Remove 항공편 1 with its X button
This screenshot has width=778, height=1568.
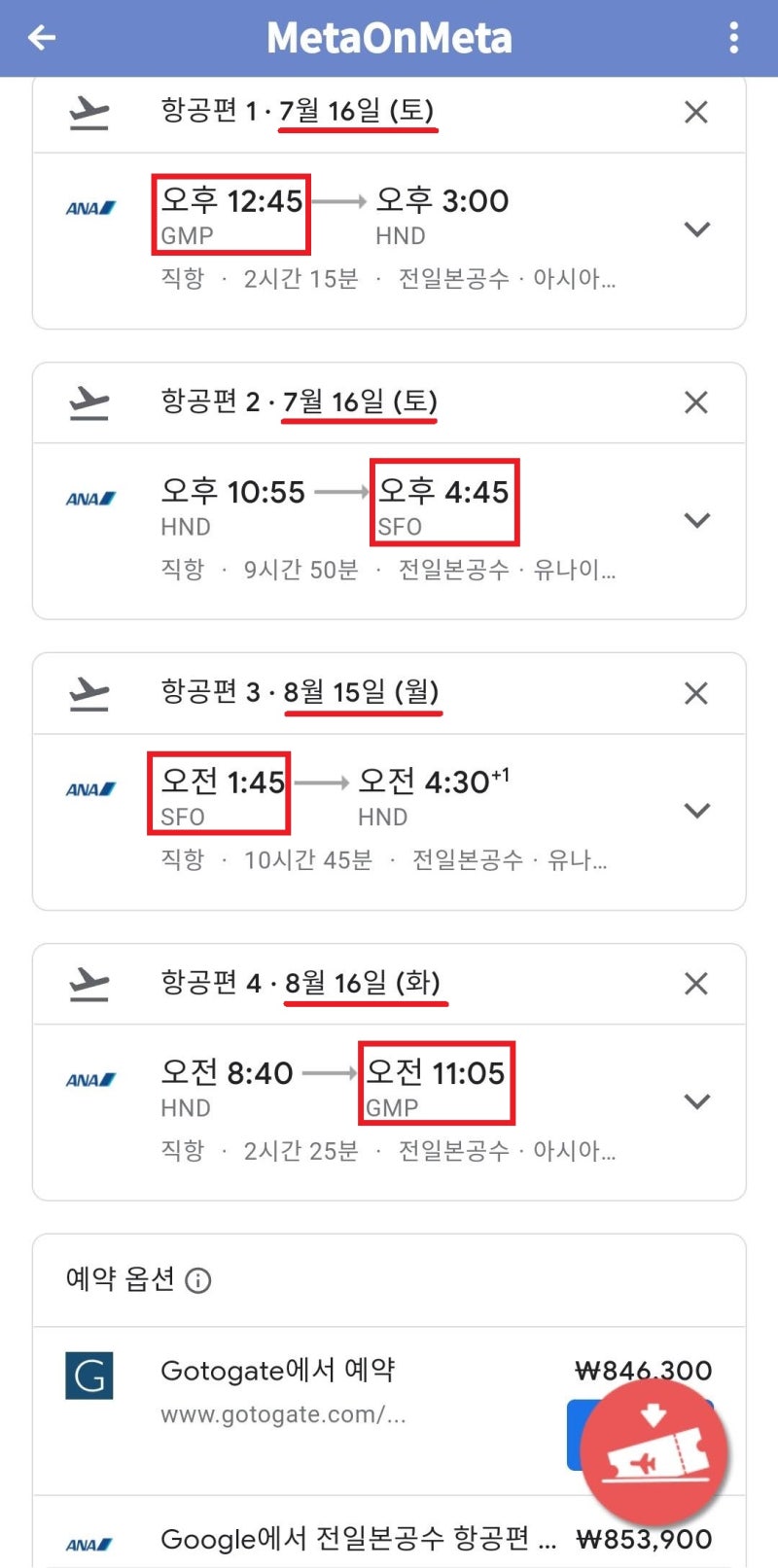[695, 112]
